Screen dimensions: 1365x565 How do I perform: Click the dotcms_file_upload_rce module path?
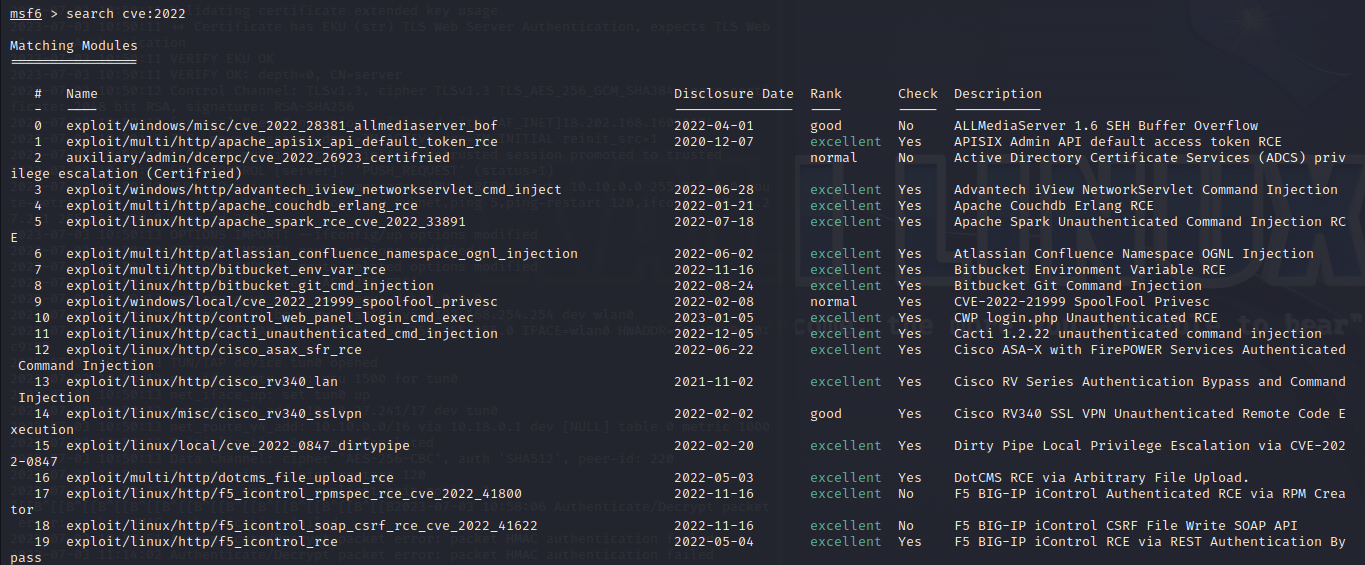[x=230, y=478]
